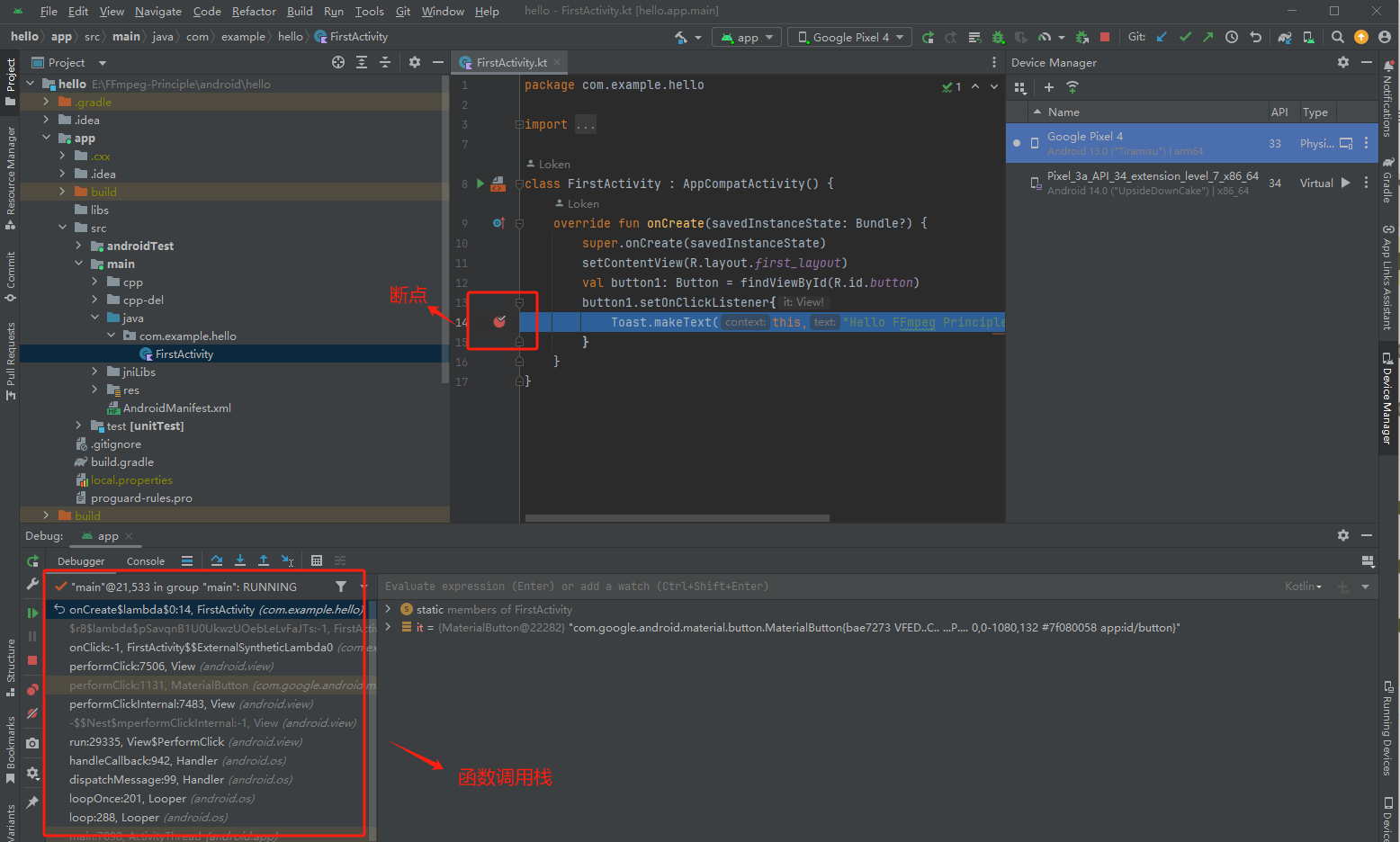The width and height of the screenshot is (1400, 842).
Task: Expand the cpp folder in project tree
Action: 94,282
